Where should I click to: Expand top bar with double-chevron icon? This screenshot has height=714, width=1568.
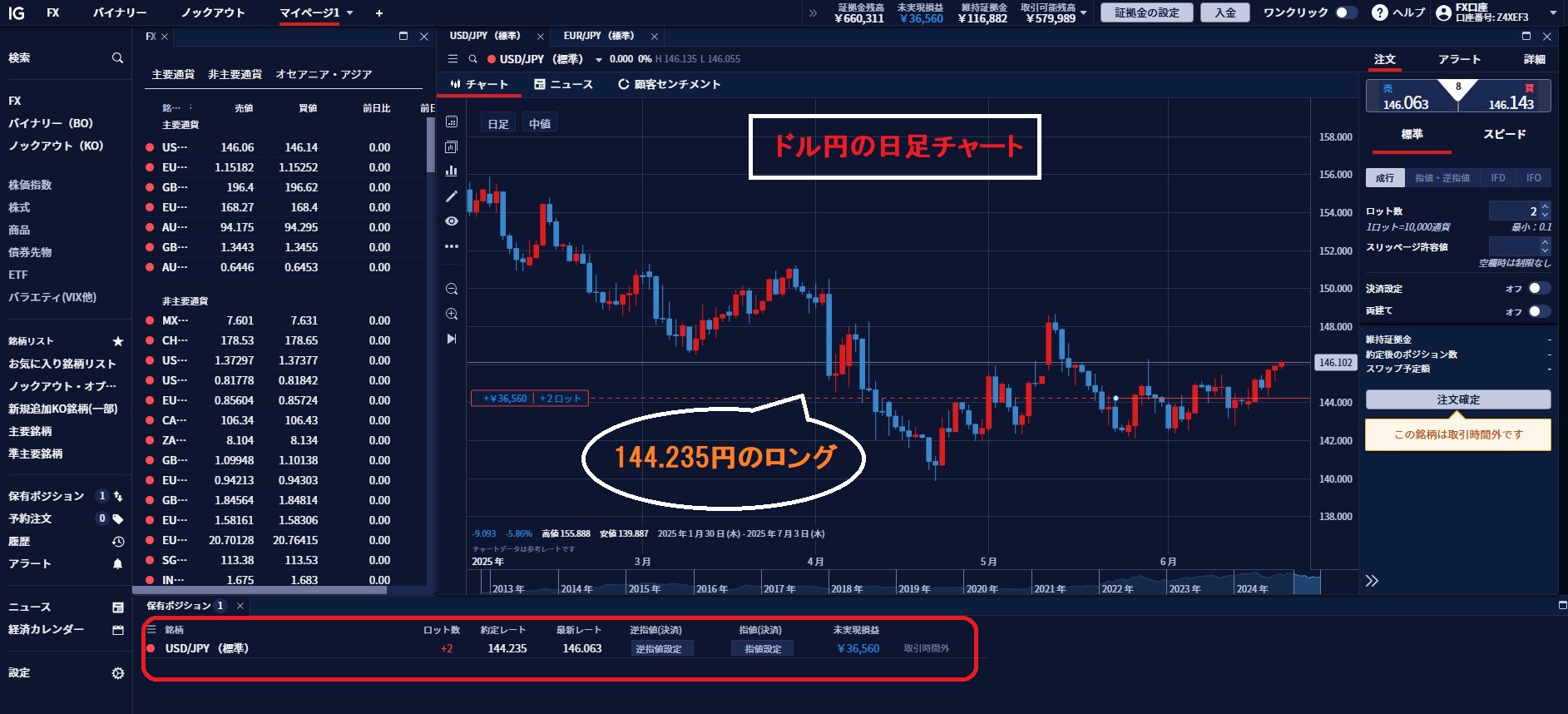click(x=814, y=13)
